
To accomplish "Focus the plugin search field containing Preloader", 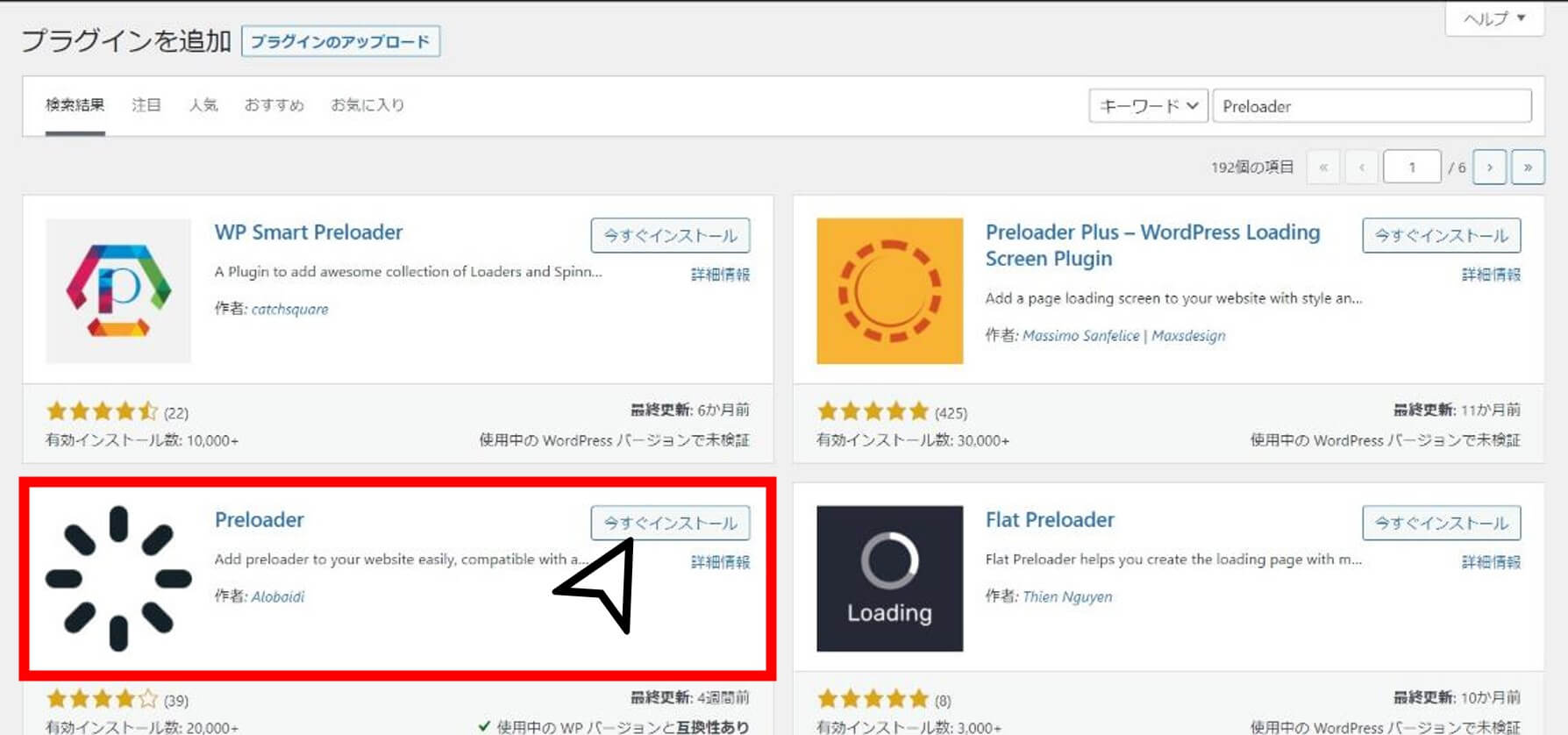I will pos(1372,106).
